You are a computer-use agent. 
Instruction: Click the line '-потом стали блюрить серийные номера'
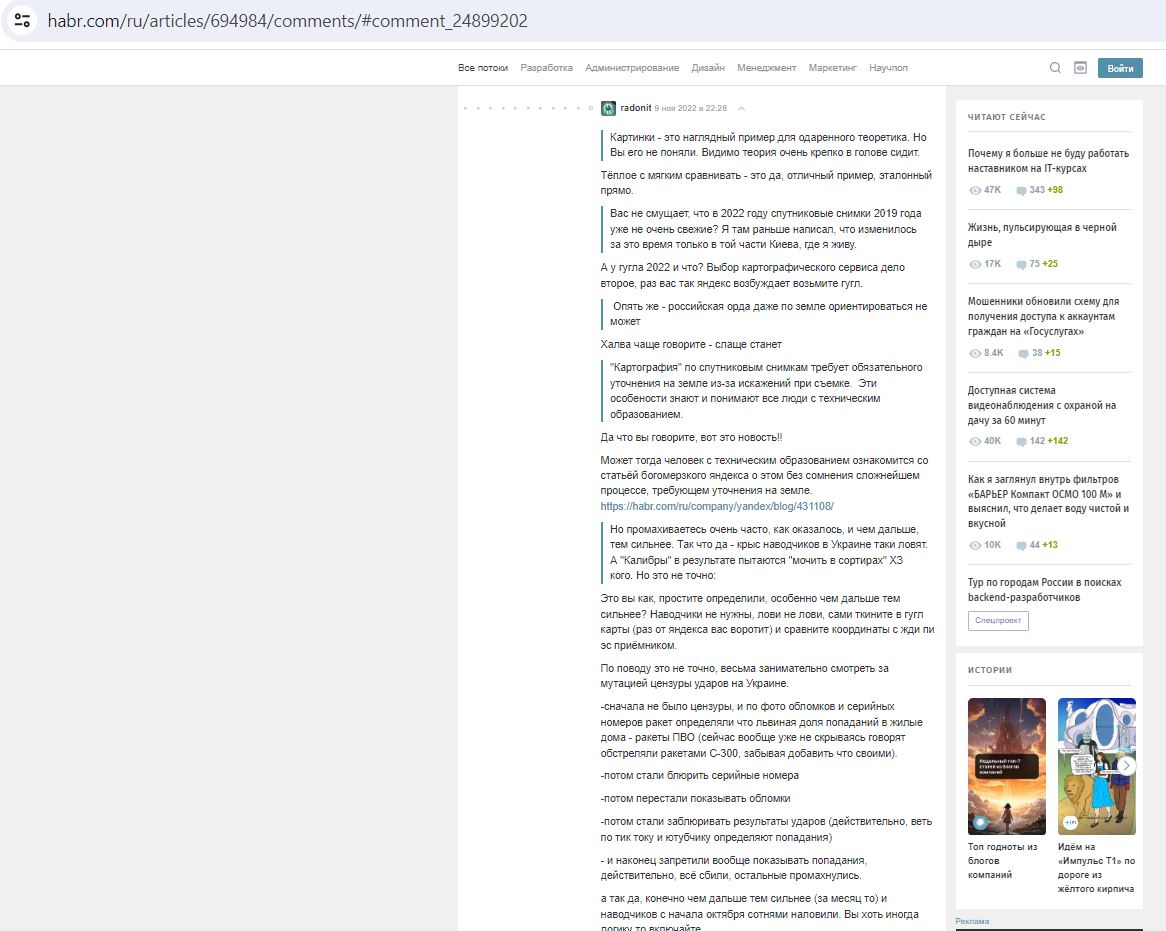pyautogui.click(x=700, y=776)
